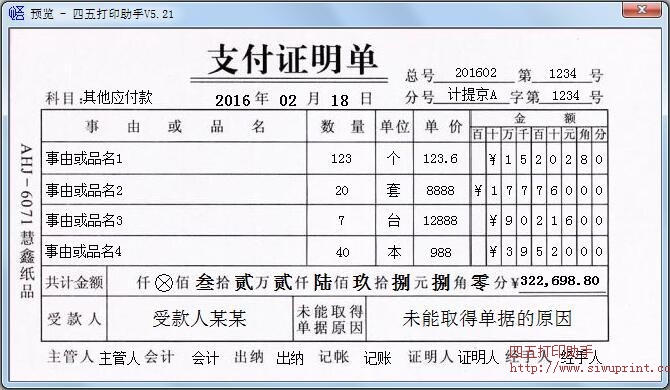The image size is (670, 390).
Task: Click the unit price 988
Action: tap(441, 252)
